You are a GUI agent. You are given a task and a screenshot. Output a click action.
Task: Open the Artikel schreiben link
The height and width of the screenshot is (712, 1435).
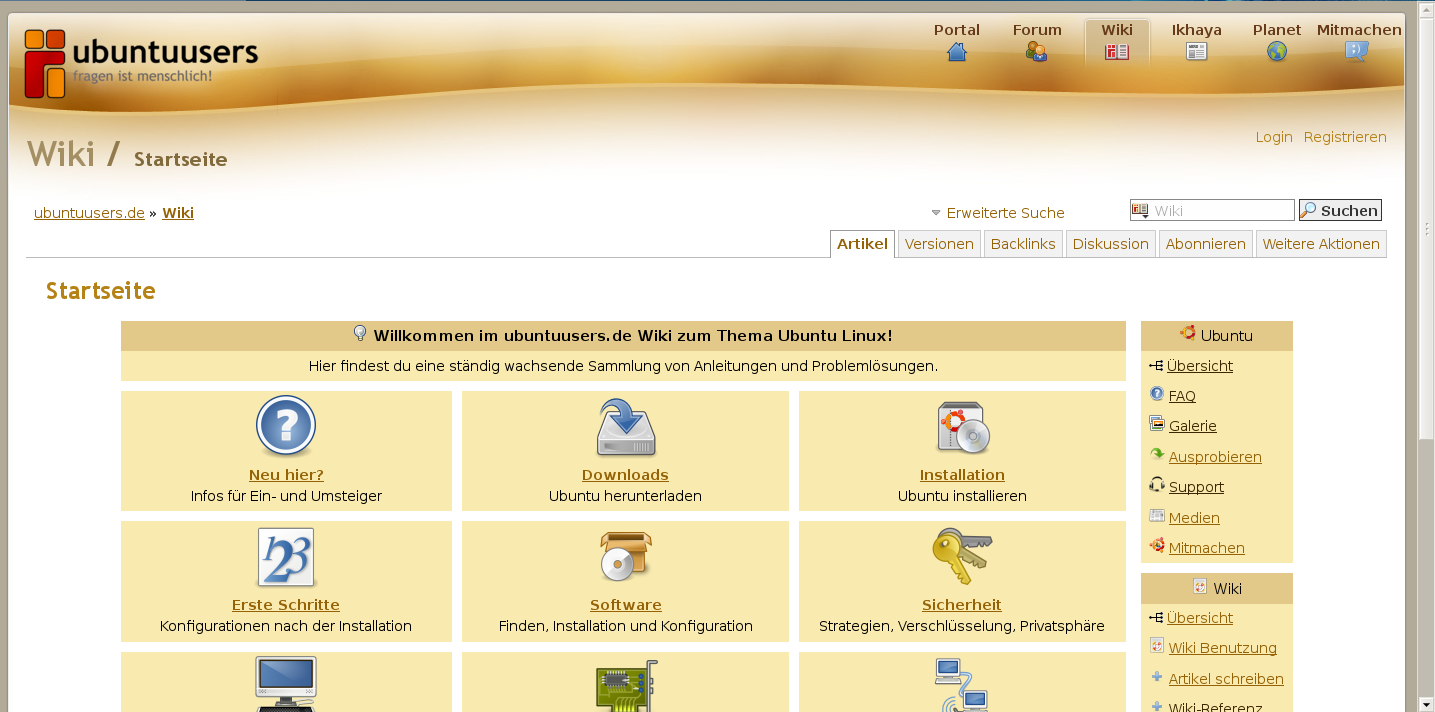(1226, 679)
